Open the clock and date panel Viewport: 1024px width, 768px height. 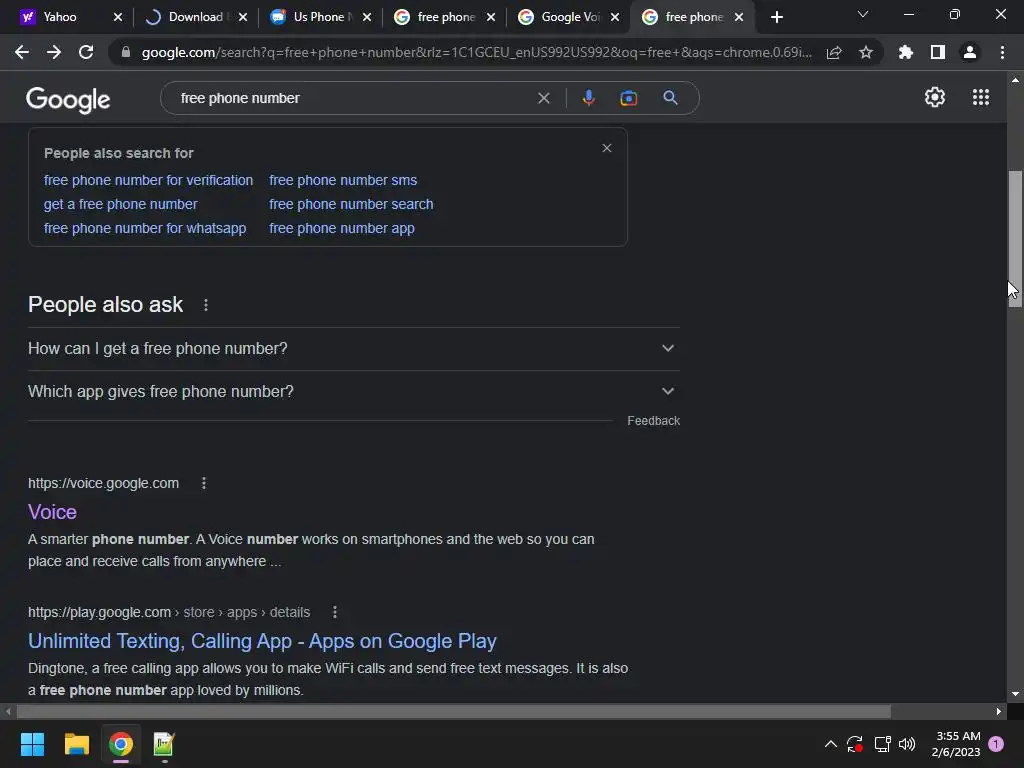coord(955,744)
